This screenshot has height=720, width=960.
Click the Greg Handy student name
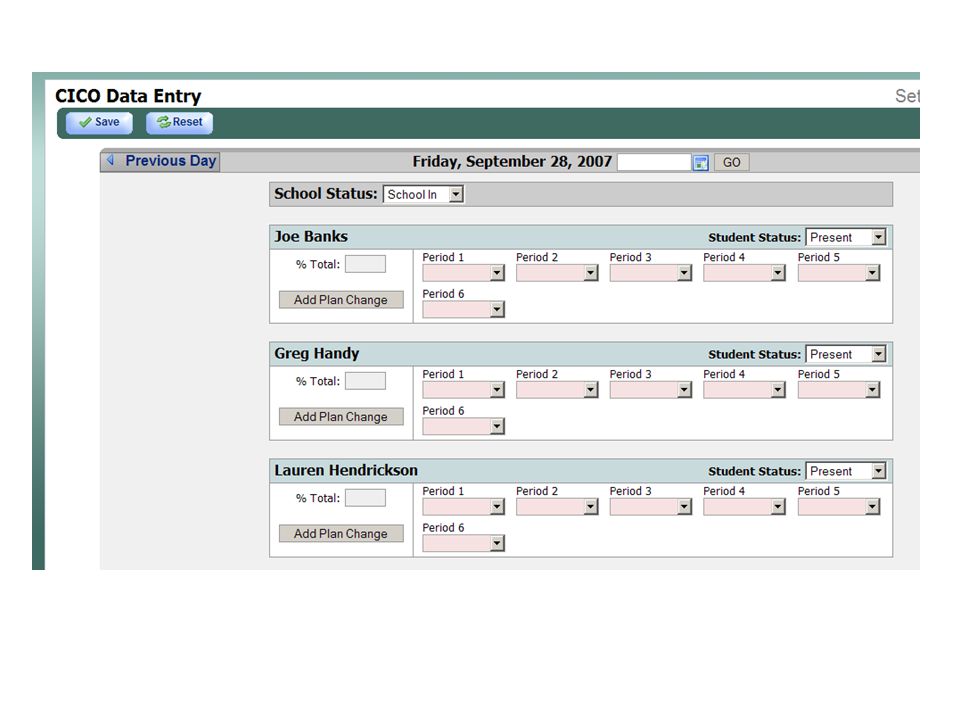coord(317,353)
